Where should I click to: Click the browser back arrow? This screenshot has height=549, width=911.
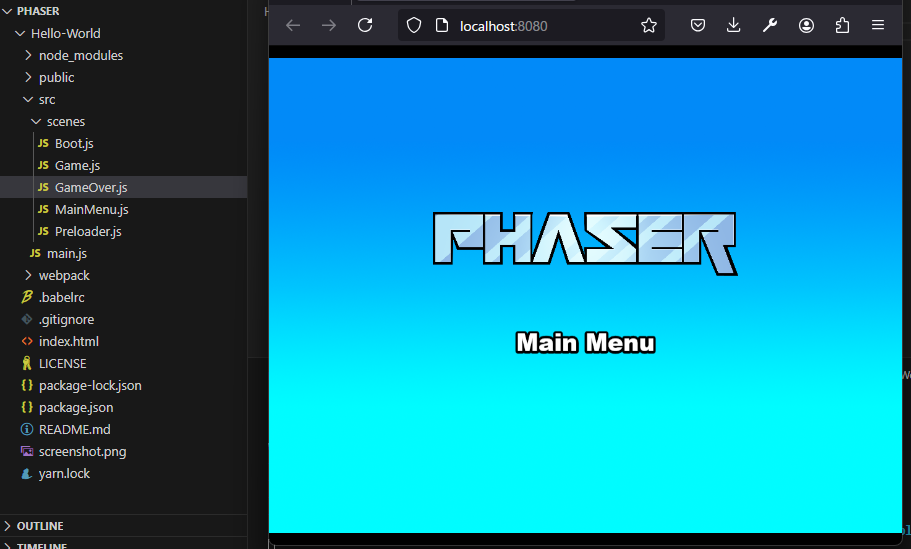coord(293,26)
